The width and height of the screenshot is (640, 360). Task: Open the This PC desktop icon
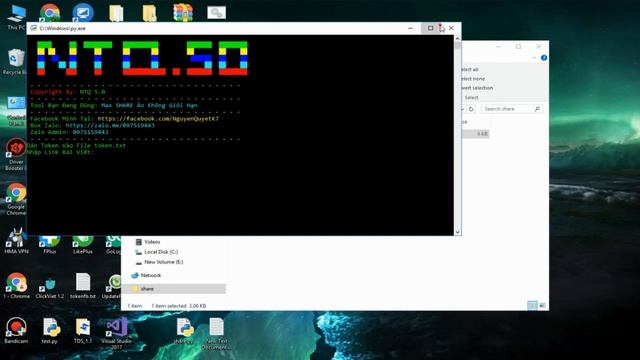click(16, 16)
